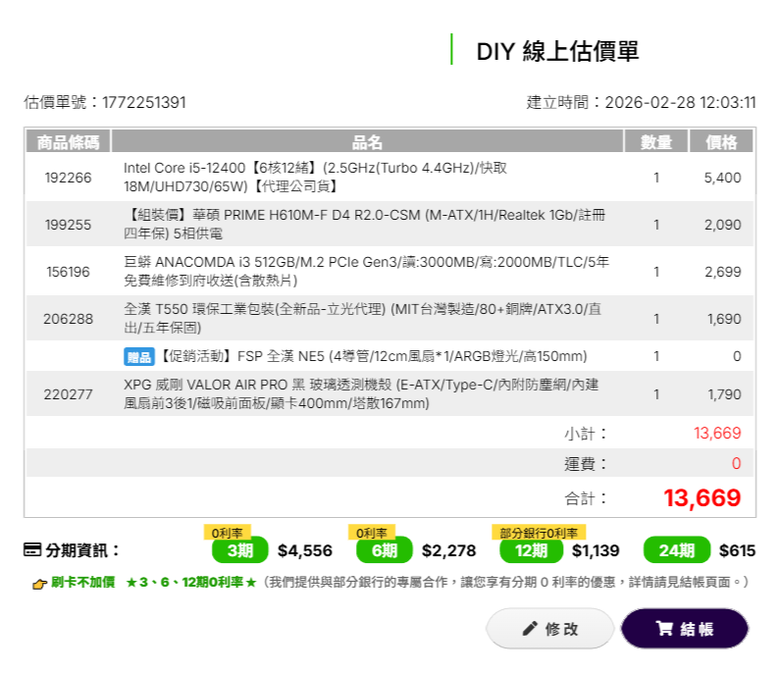
Task: Click the 小計 amount 13,669
Action: 717,433
